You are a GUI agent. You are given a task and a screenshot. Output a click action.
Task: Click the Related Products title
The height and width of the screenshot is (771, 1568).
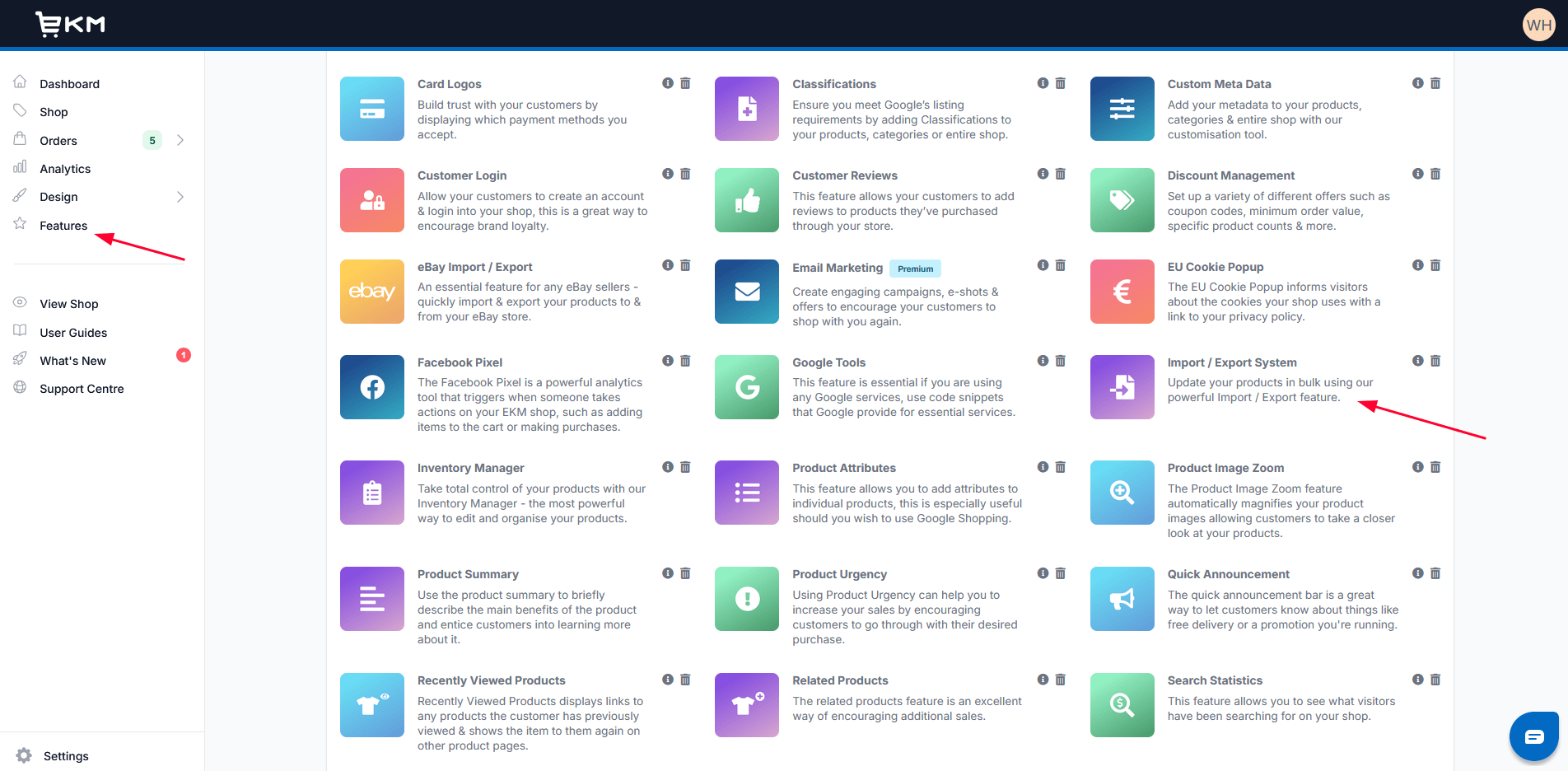840,680
